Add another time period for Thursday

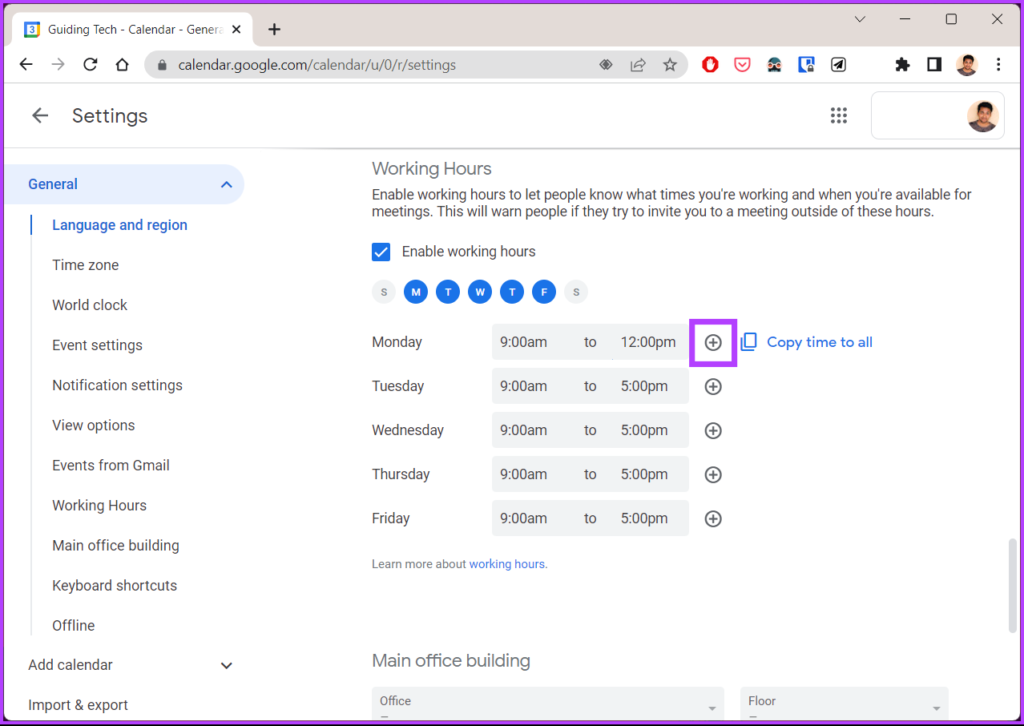pos(713,475)
